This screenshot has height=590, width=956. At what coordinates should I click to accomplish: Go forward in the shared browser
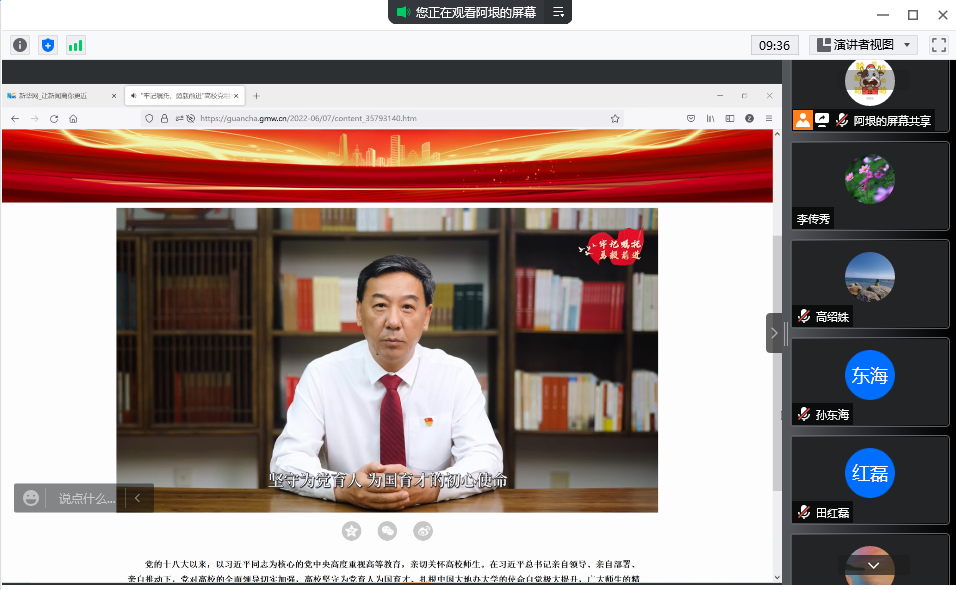click(35, 118)
